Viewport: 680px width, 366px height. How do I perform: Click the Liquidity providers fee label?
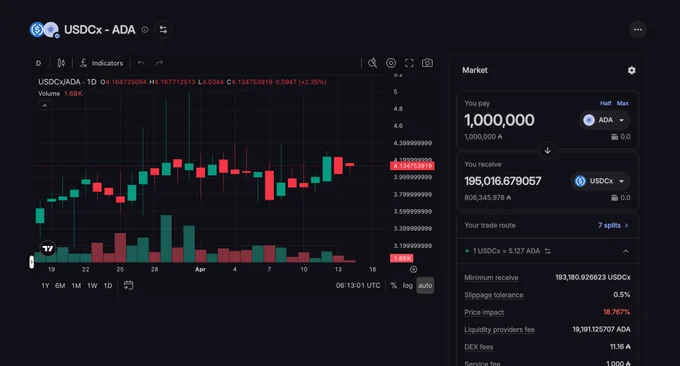coord(499,330)
